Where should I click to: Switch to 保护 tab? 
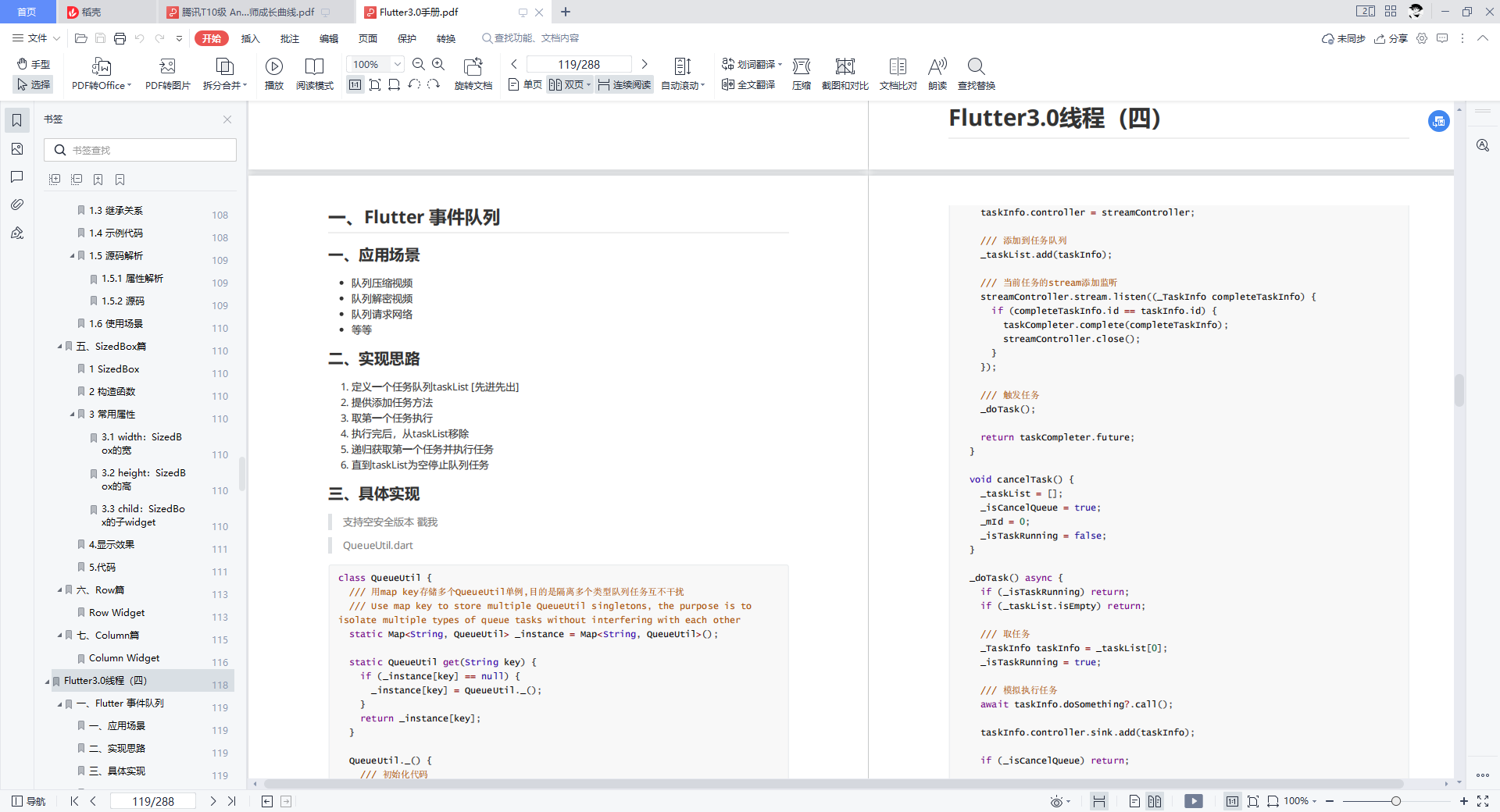pos(406,38)
